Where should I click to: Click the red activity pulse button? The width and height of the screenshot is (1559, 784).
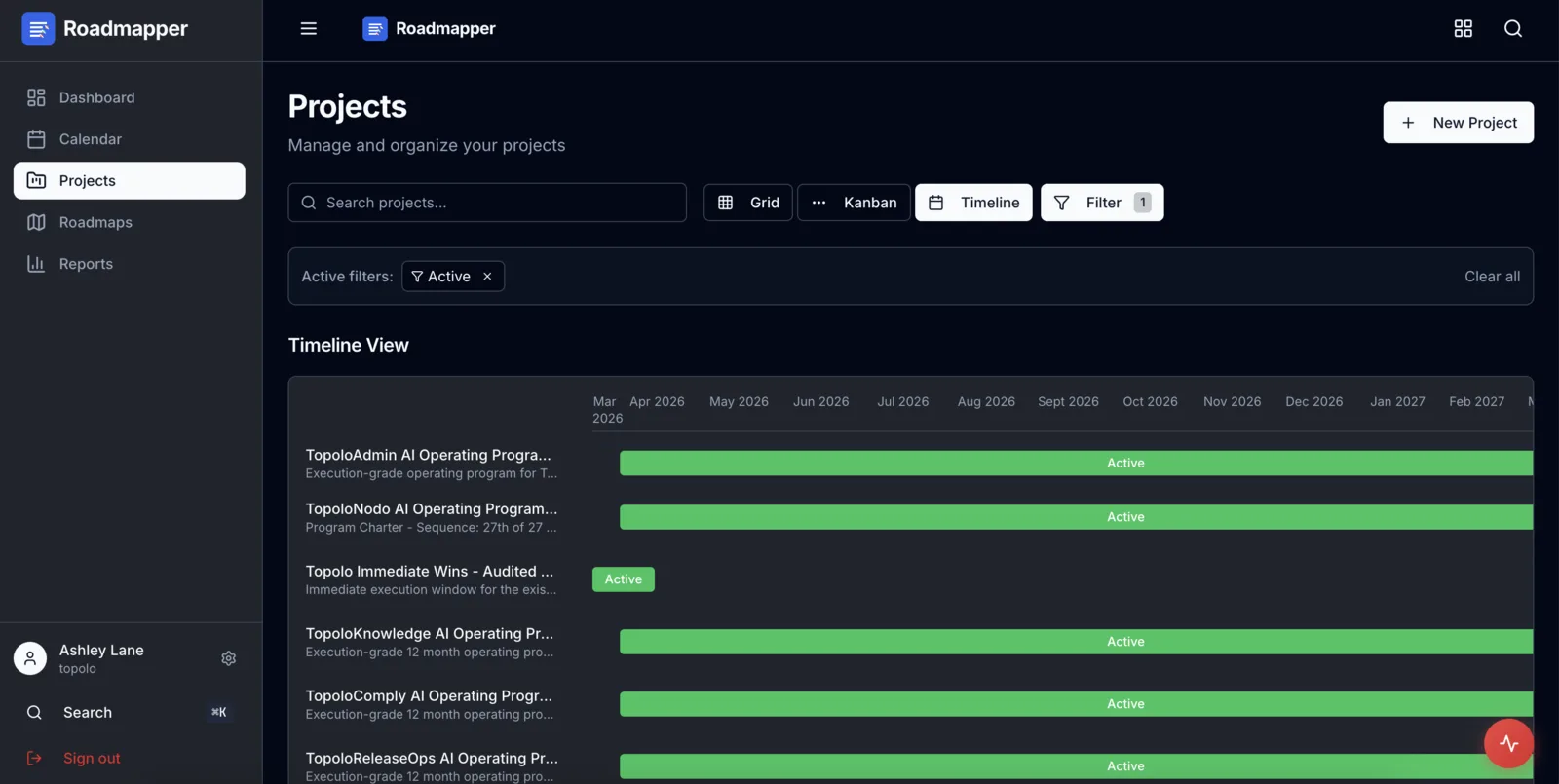(x=1508, y=743)
